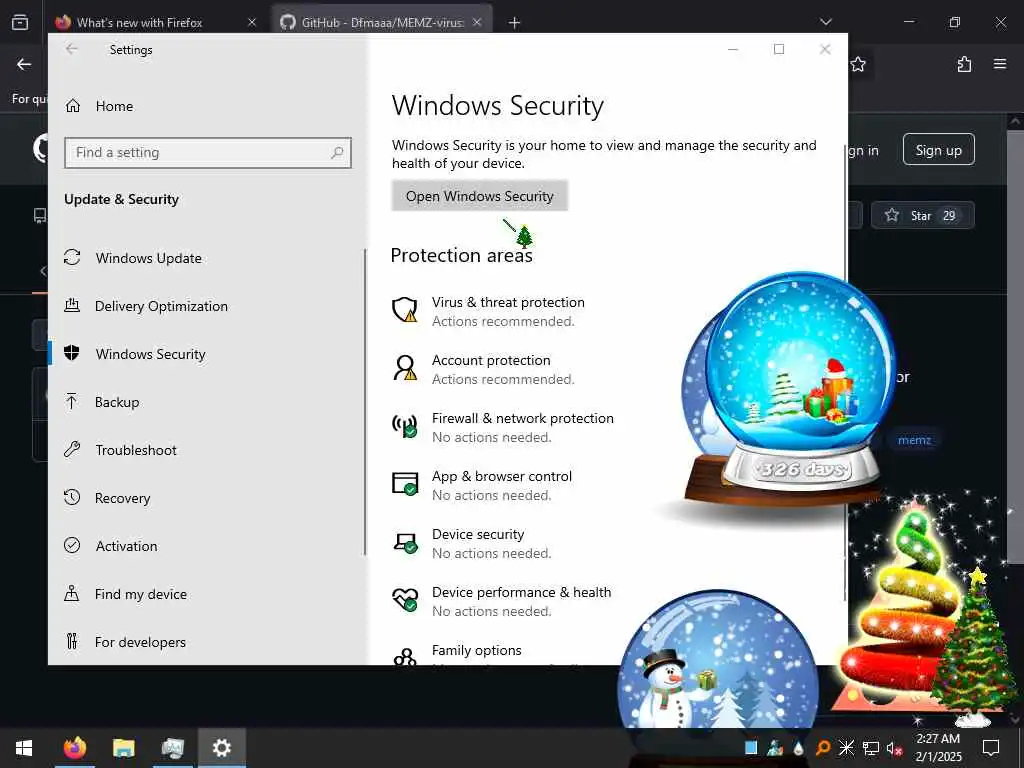Open the notification center icon
This screenshot has width=1024, height=768.
click(991, 748)
